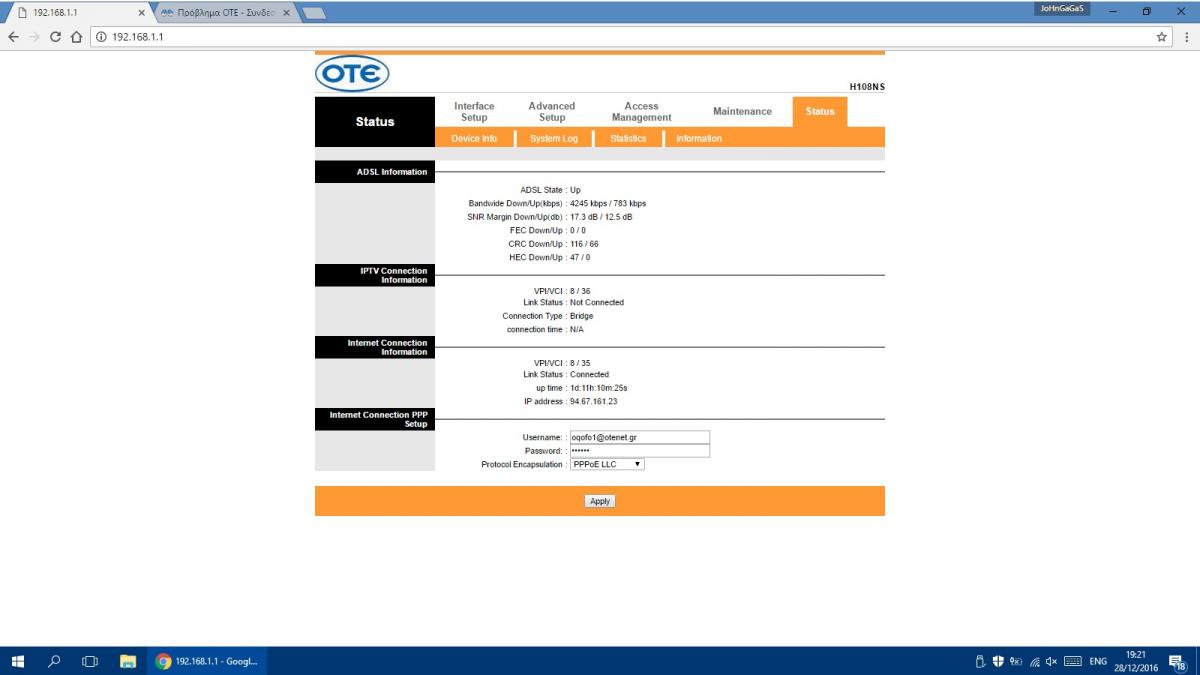Open the touch keyboard tray icon
This screenshot has height=675, width=1200.
coord(1073,661)
